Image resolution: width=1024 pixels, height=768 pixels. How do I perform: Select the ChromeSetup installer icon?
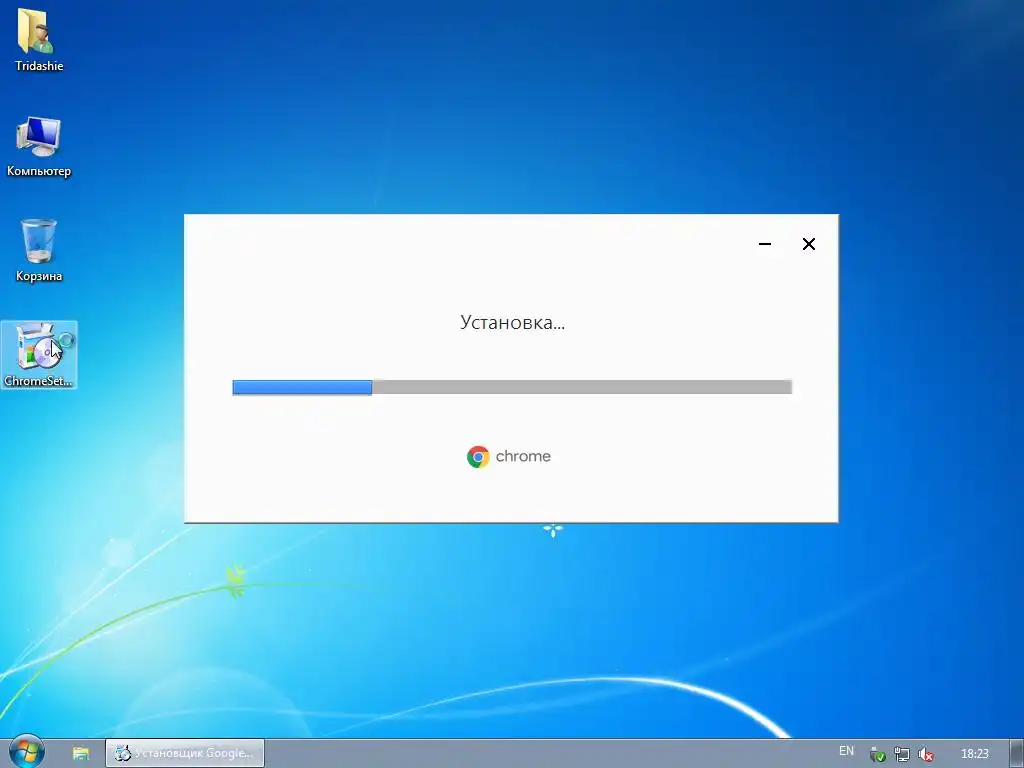click(39, 355)
